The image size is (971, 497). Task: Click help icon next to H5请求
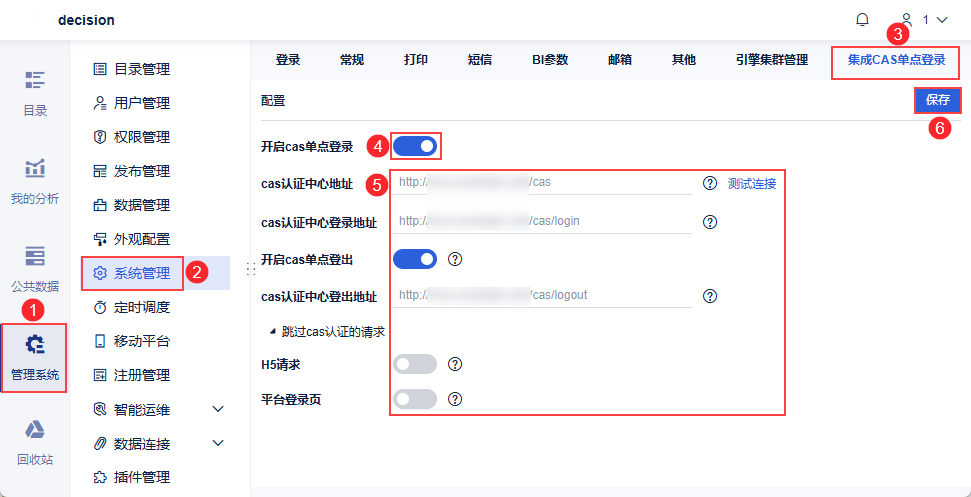(455, 364)
